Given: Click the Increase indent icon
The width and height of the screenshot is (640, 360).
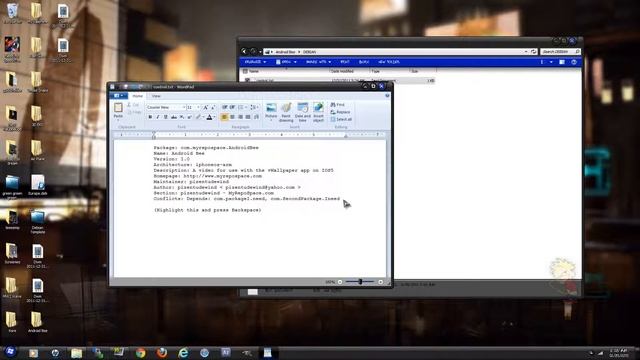Looking at the screenshot, I should pos(232,107).
